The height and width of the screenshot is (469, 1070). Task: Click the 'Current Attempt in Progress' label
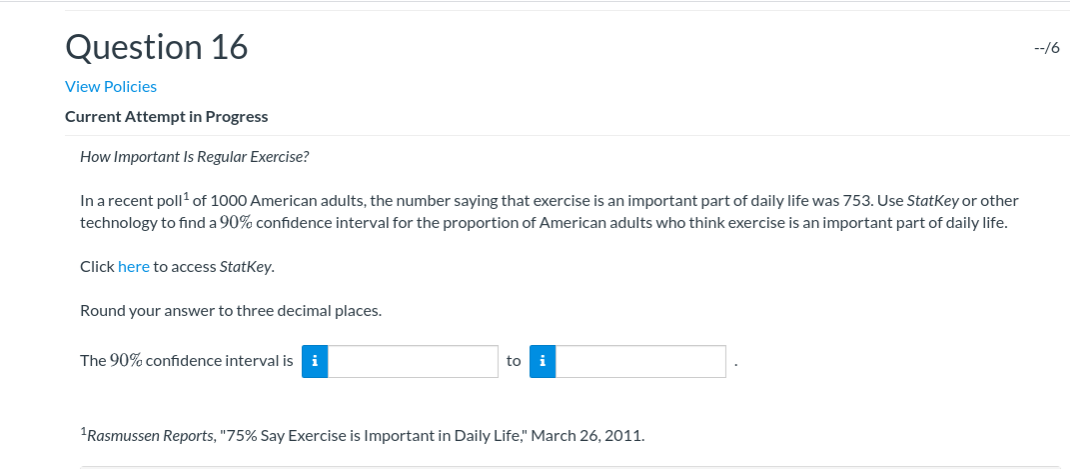pos(166,117)
